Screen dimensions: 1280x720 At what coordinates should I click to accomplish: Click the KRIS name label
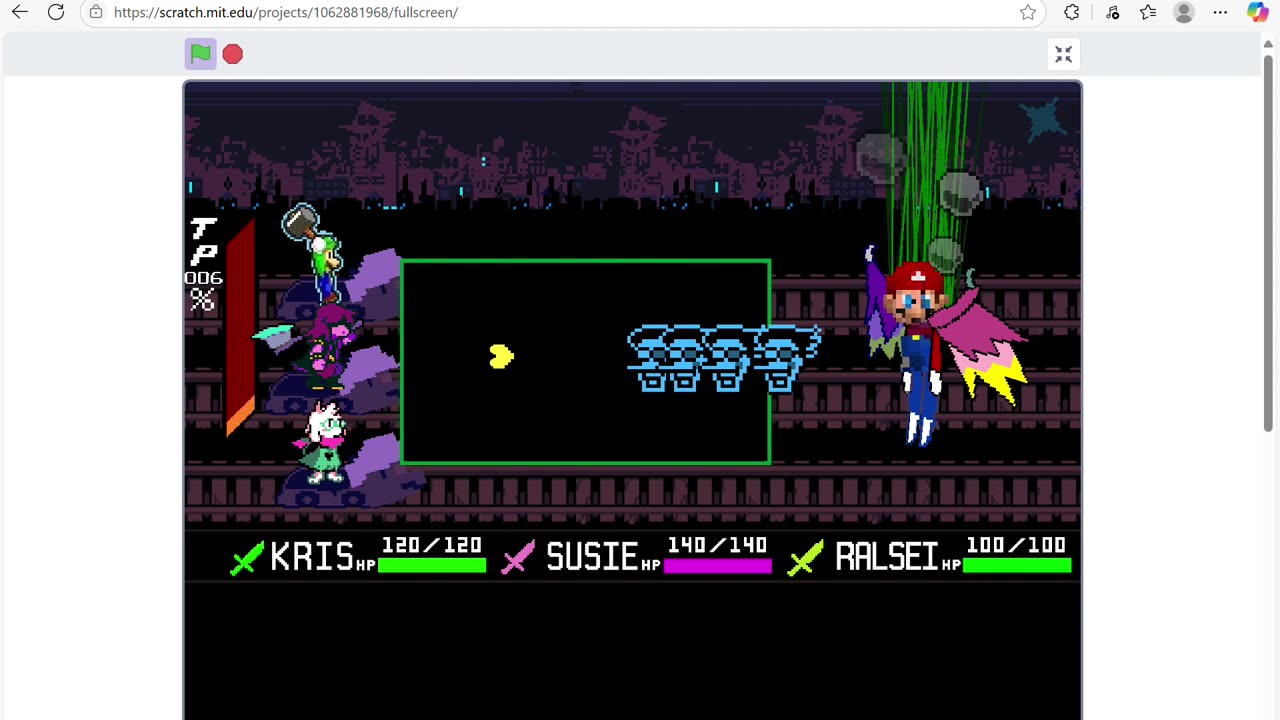pos(312,557)
